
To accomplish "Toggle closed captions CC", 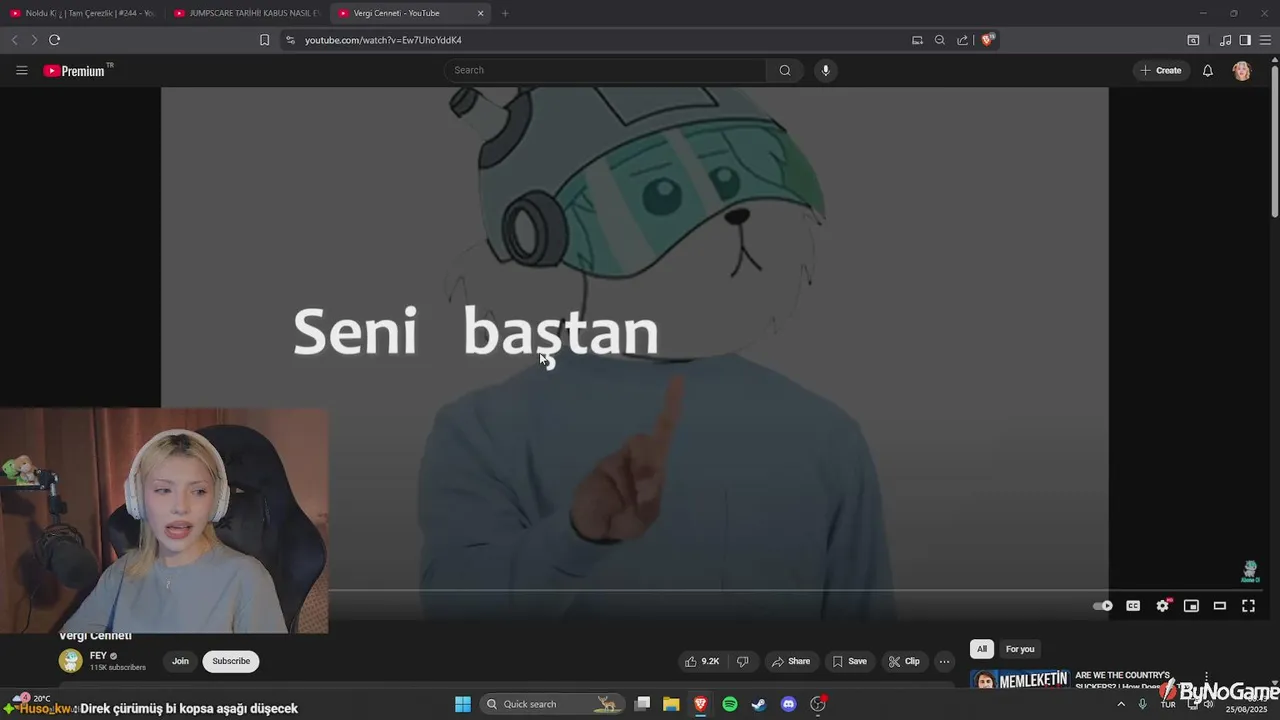I will tap(1133, 606).
